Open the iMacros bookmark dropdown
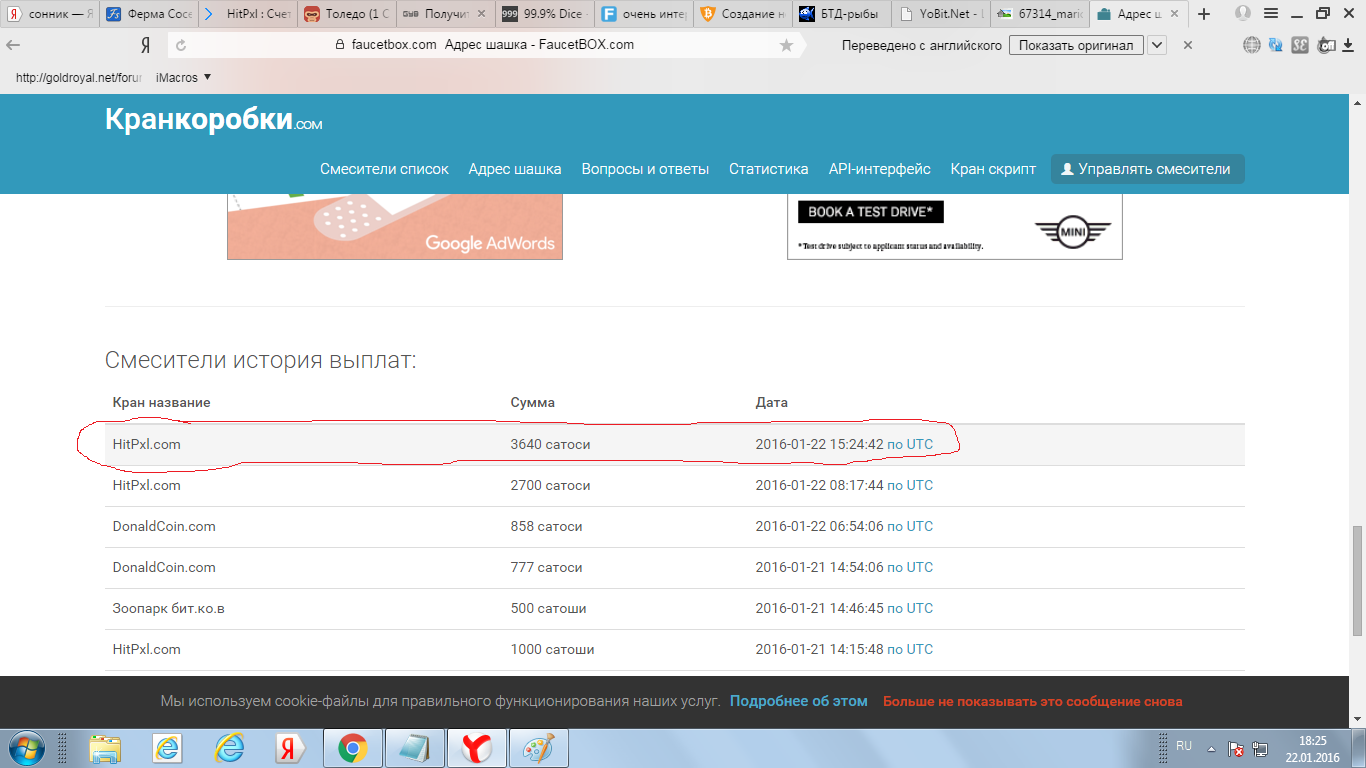This screenshot has height=768, width=1366. tap(184, 77)
